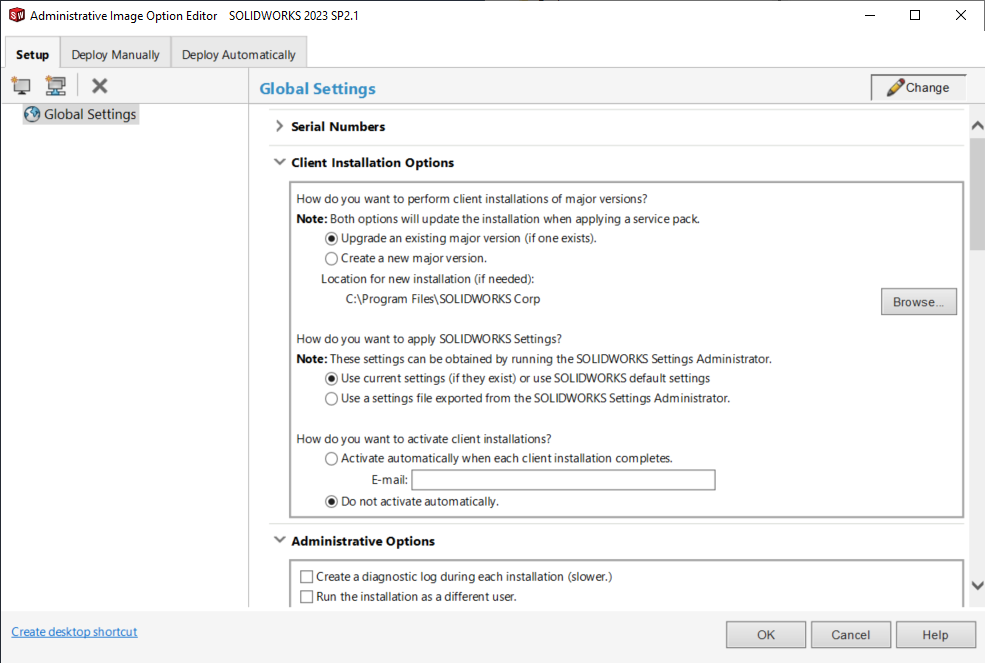Click Browse for installation location
This screenshot has width=985, height=663.
click(x=918, y=302)
